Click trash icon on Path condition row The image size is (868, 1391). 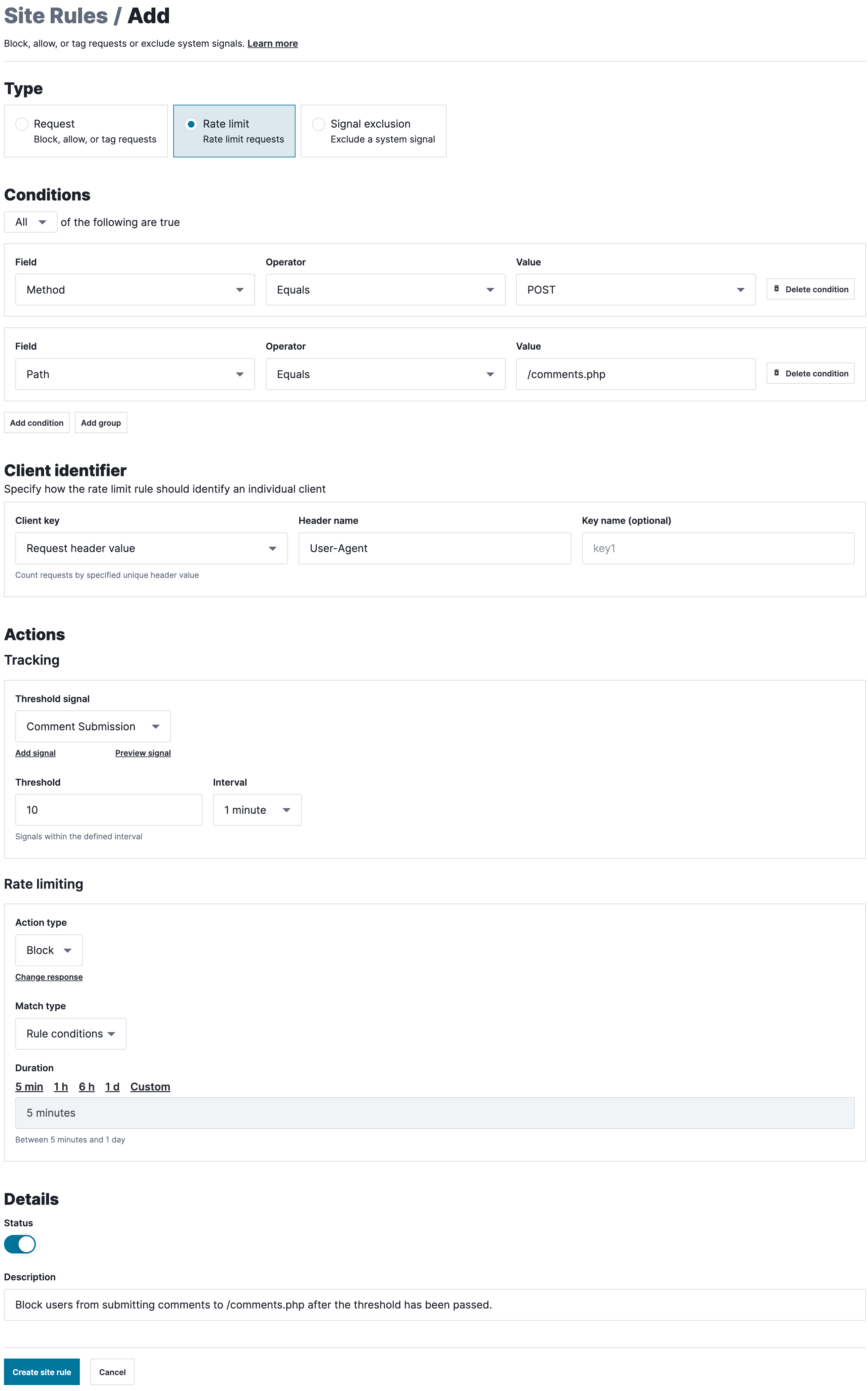(x=776, y=373)
